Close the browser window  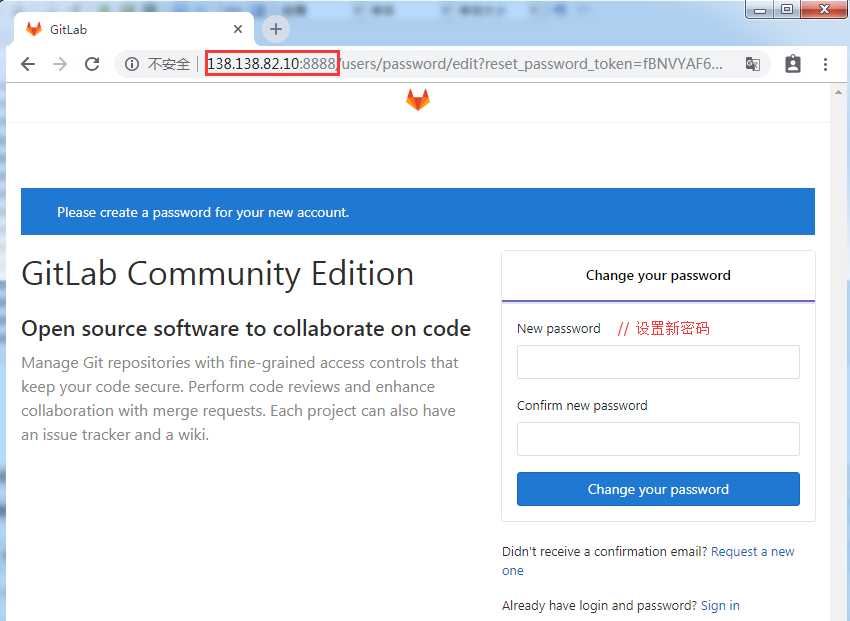(x=824, y=9)
